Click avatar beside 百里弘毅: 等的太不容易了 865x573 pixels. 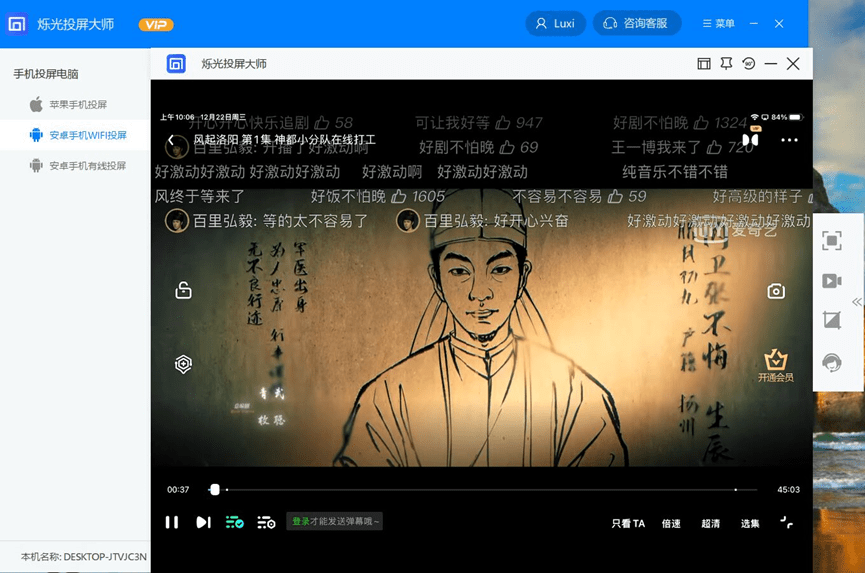pyautogui.click(x=177, y=221)
